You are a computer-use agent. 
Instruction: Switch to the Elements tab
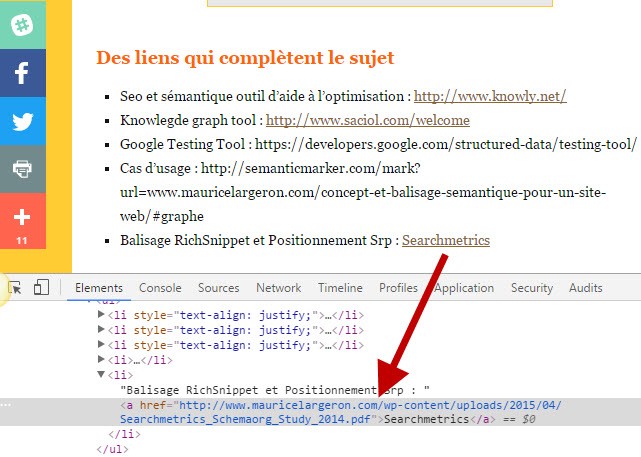click(x=99, y=288)
